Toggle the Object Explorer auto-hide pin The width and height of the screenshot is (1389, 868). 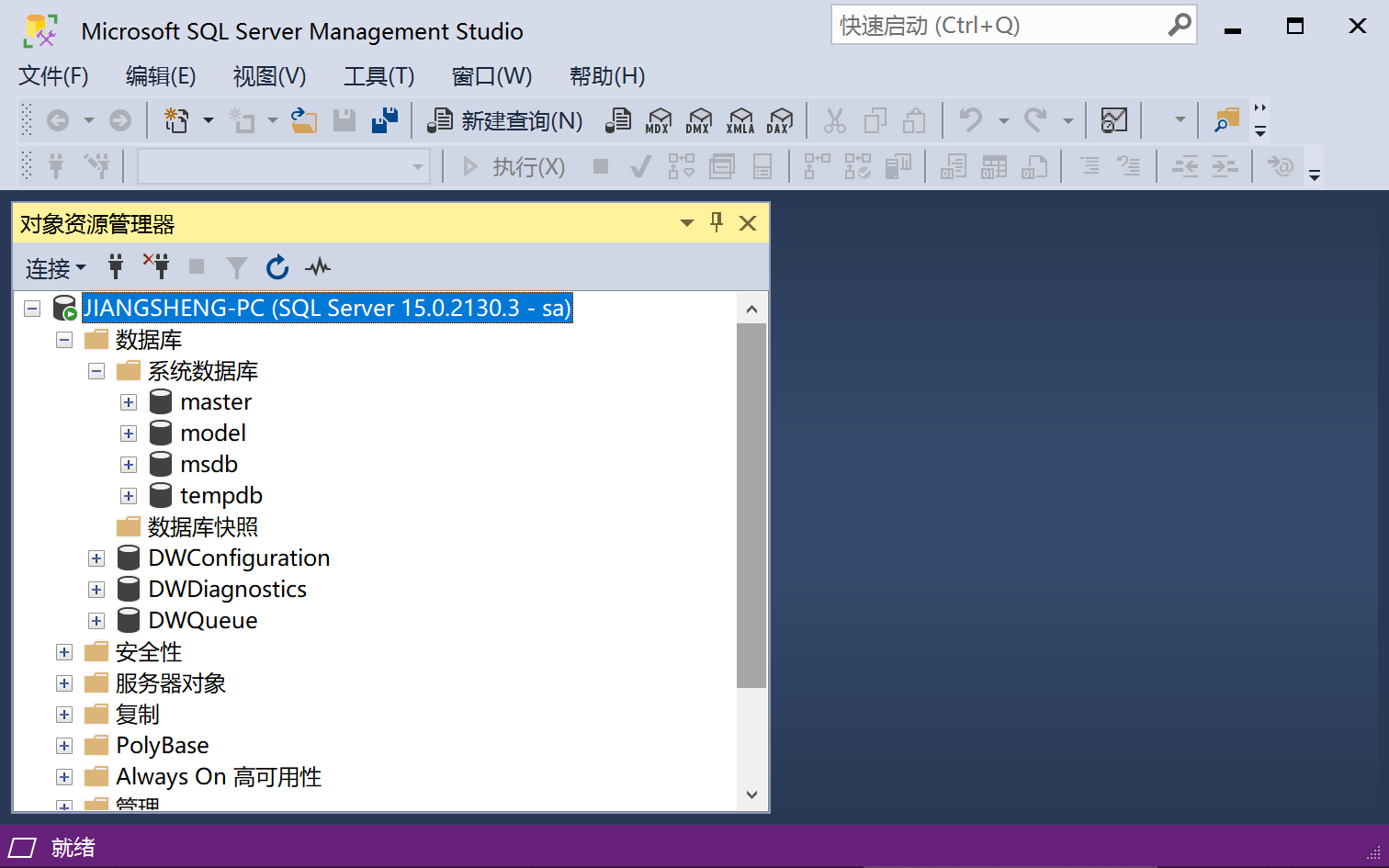[x=717, y=222]
